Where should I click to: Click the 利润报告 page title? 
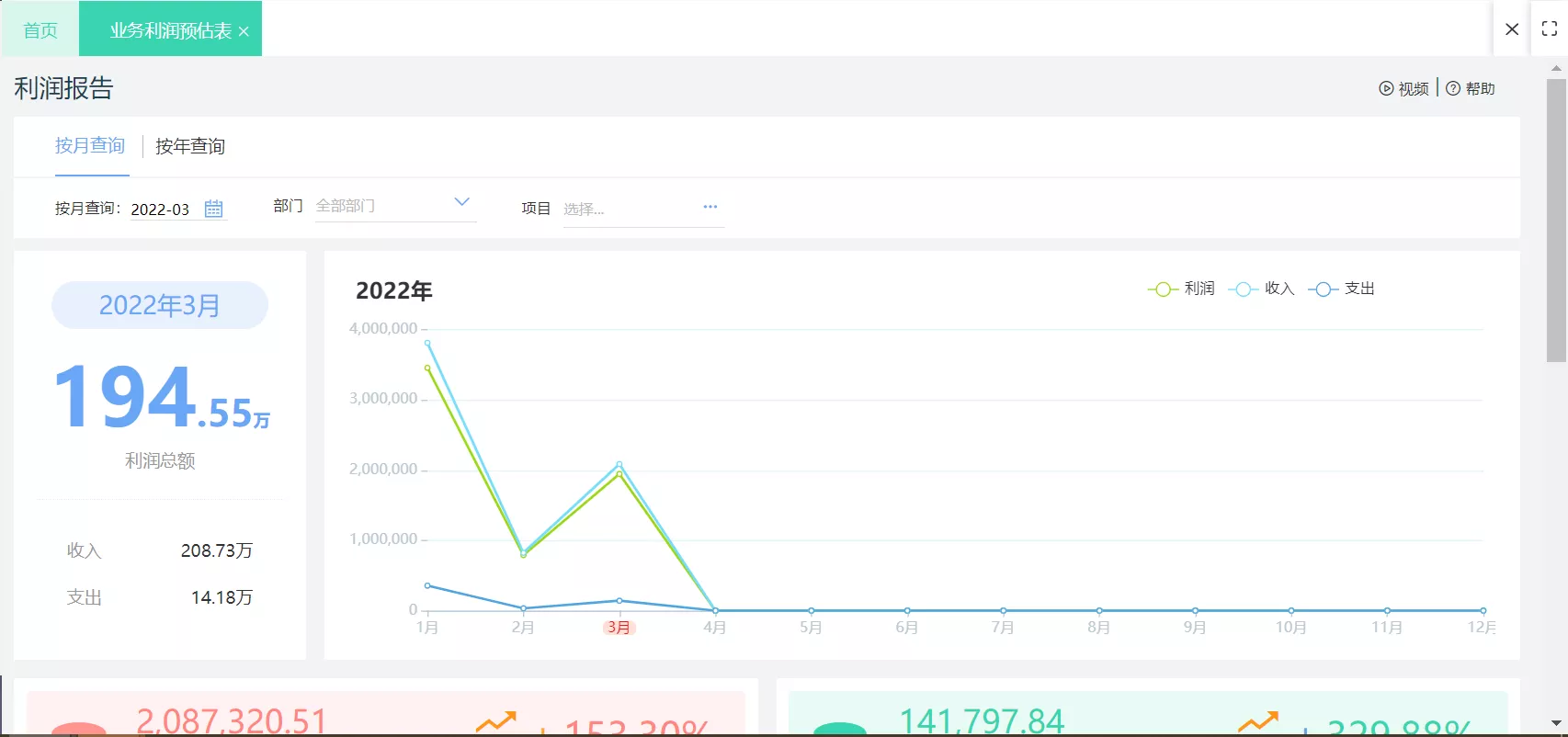[x=63, y=88]
